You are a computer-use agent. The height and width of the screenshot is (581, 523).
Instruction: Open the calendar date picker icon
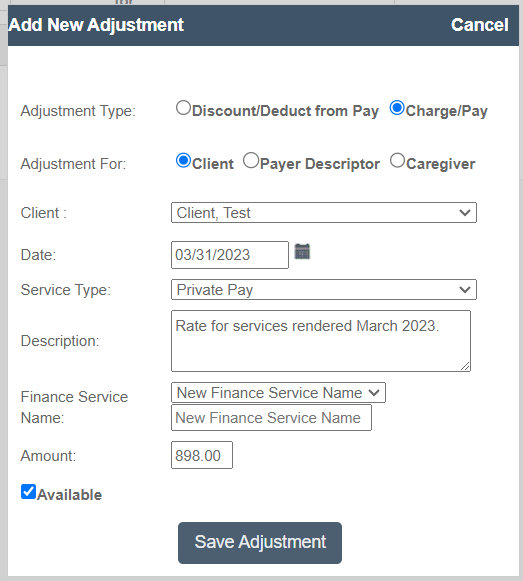302,252
